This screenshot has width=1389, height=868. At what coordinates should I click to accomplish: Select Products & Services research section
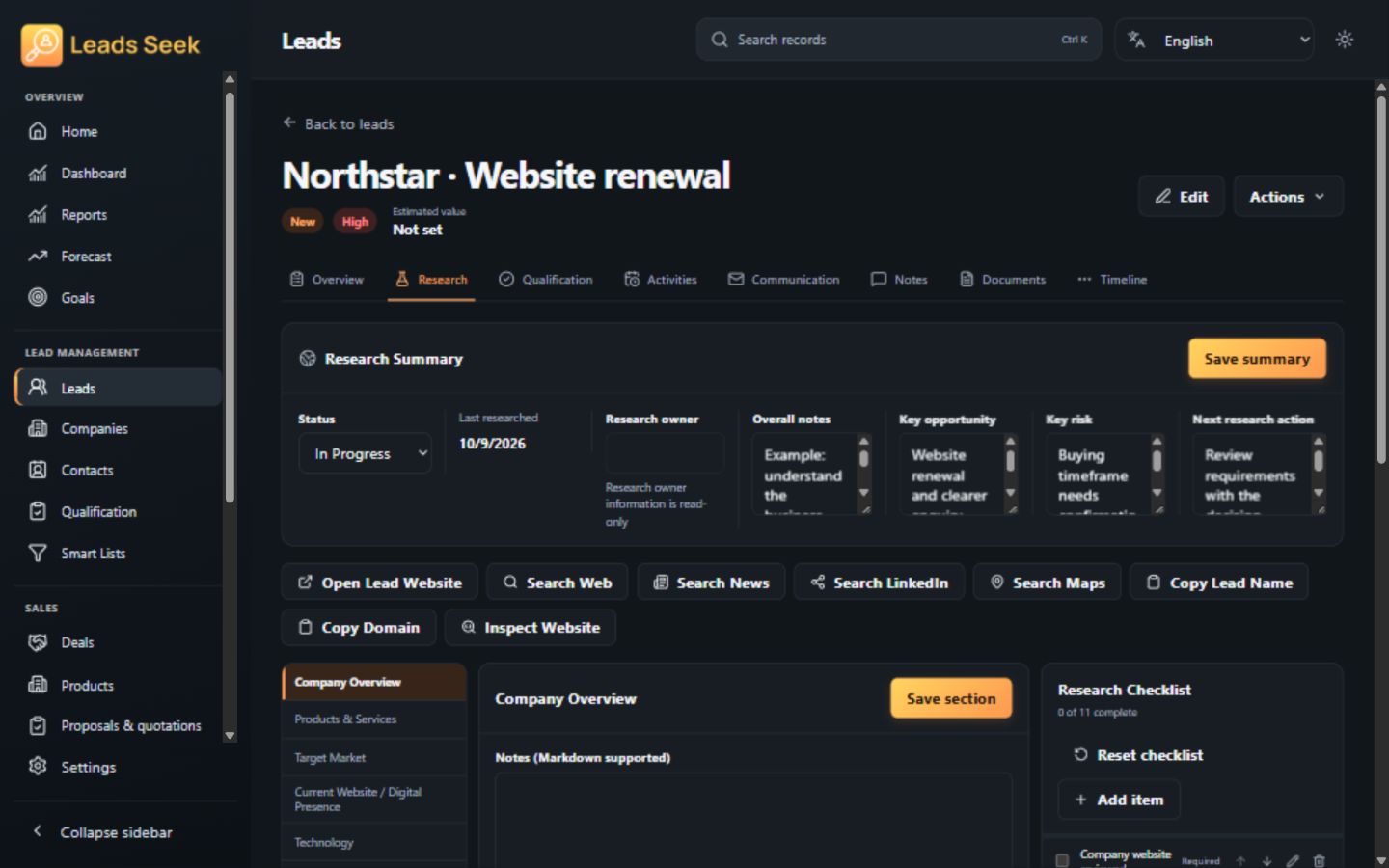pos(374,719)
